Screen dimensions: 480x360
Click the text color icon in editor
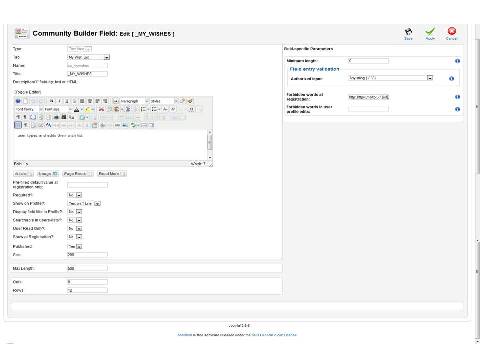(x=76, y=109)
